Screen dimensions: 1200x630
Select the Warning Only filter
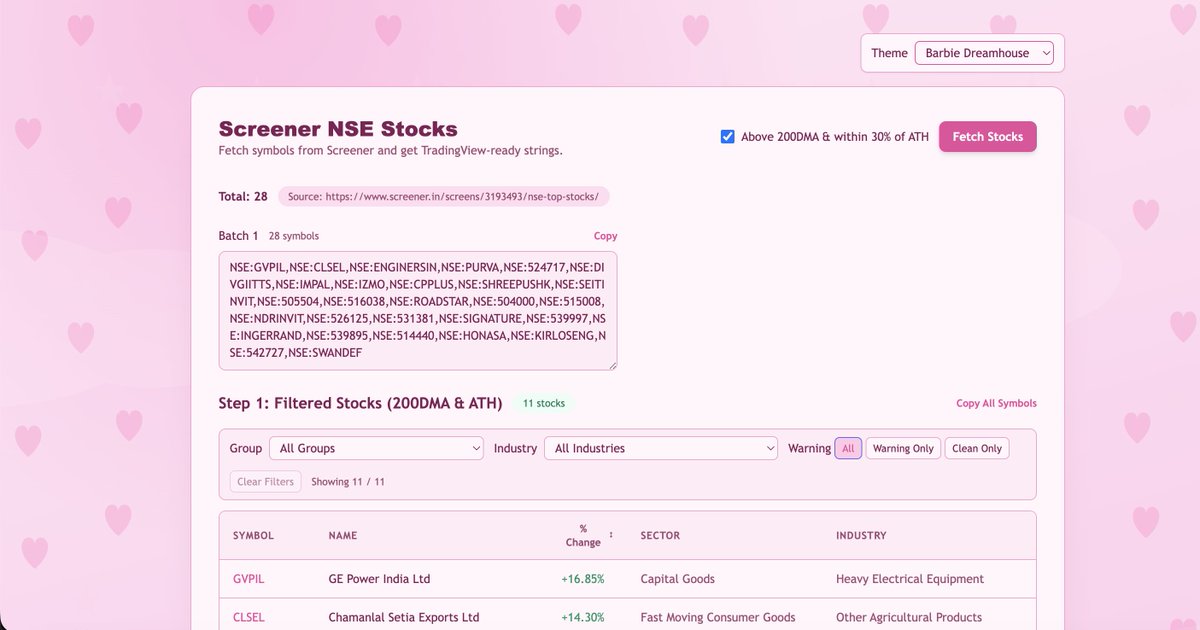903,449
